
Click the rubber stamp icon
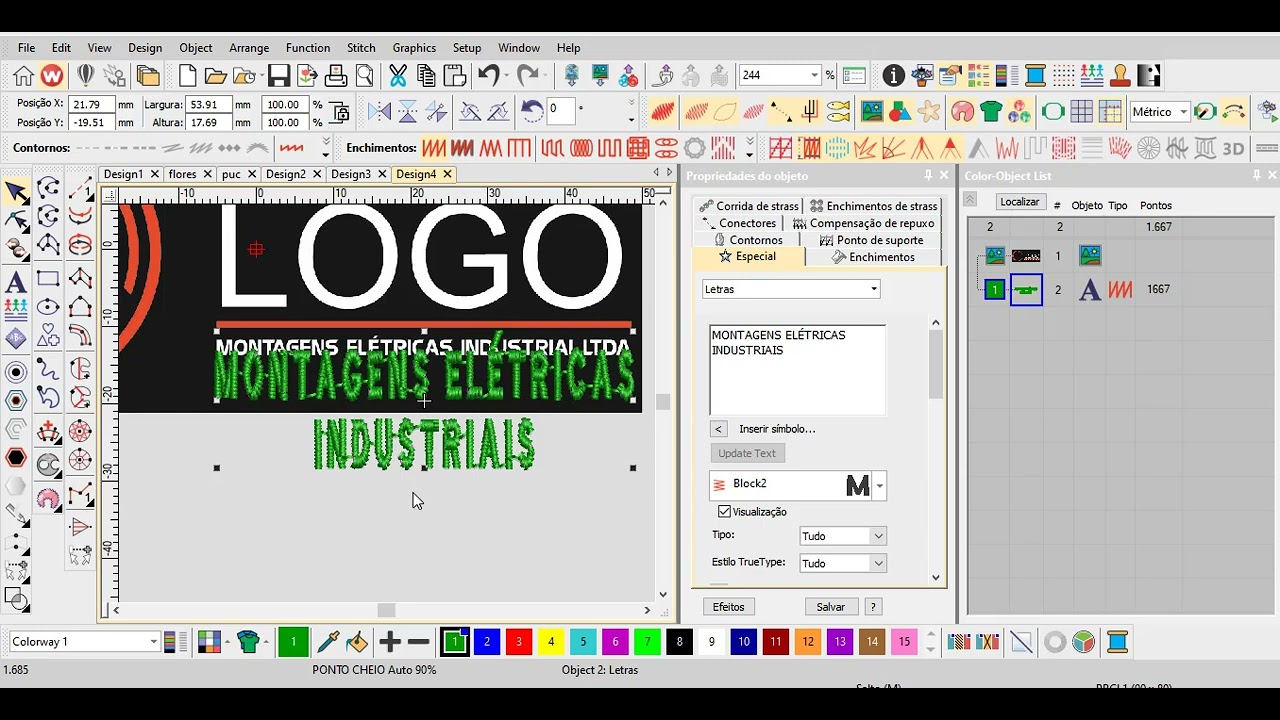pyautogui.click(x=1120, y=75)
